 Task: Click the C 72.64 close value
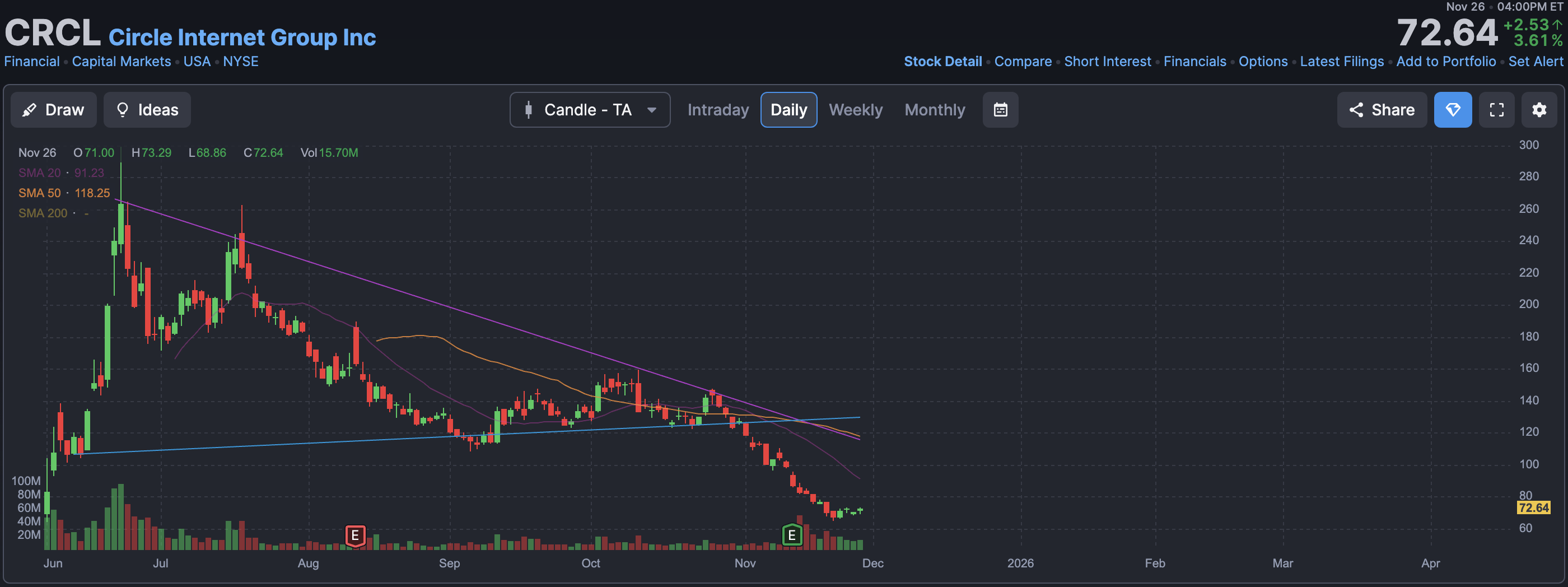coord(263,153)
